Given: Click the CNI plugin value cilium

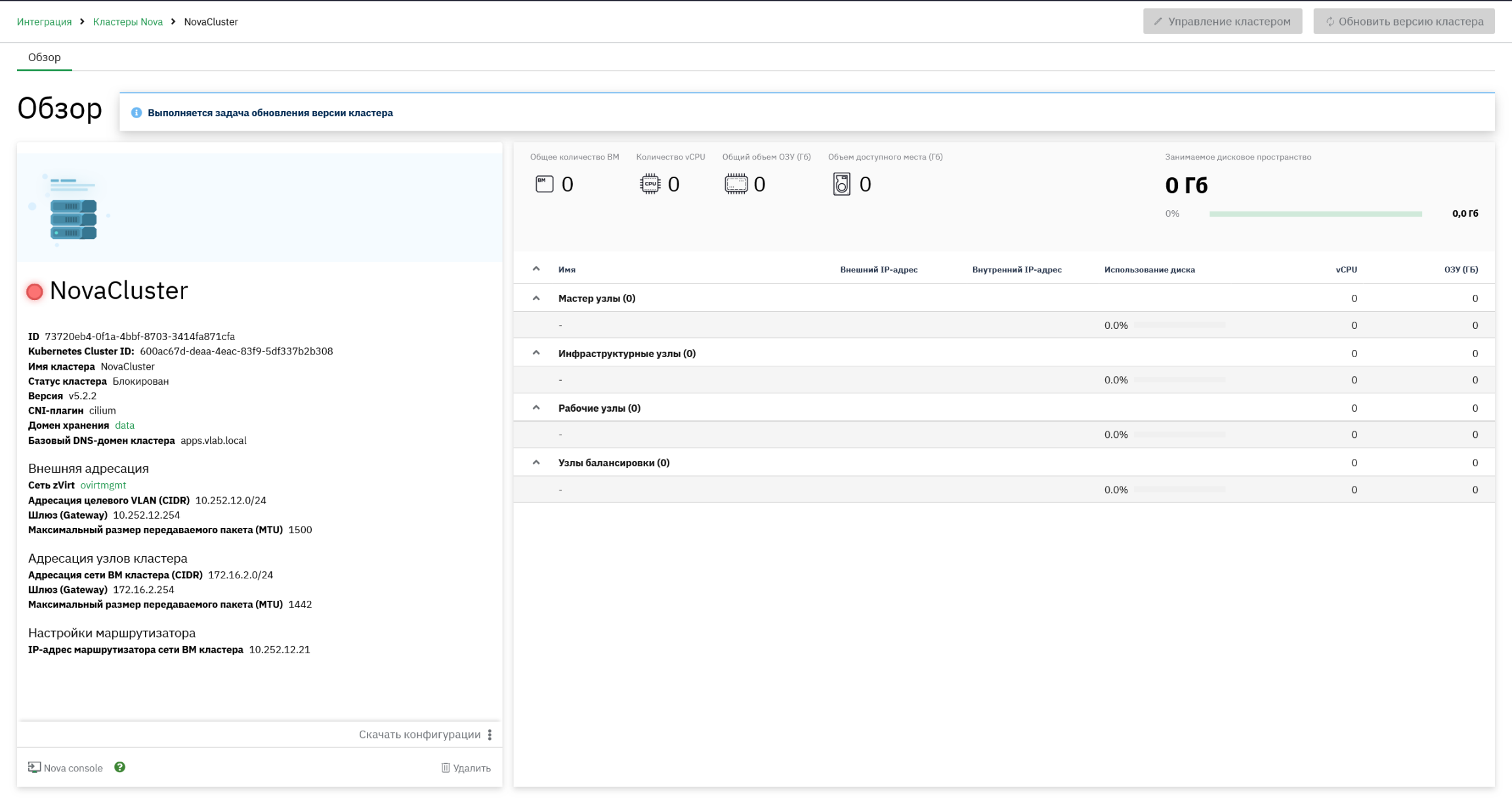Looking at the screenshot, I should pyautogui.click(x=102, y=411).
